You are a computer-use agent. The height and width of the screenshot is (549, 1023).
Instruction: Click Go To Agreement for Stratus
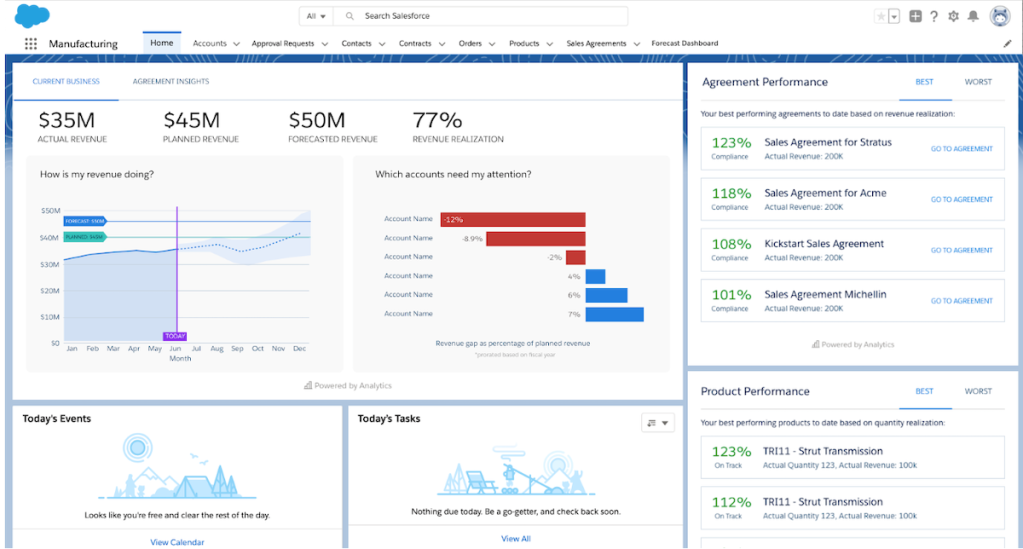[961, 149]
